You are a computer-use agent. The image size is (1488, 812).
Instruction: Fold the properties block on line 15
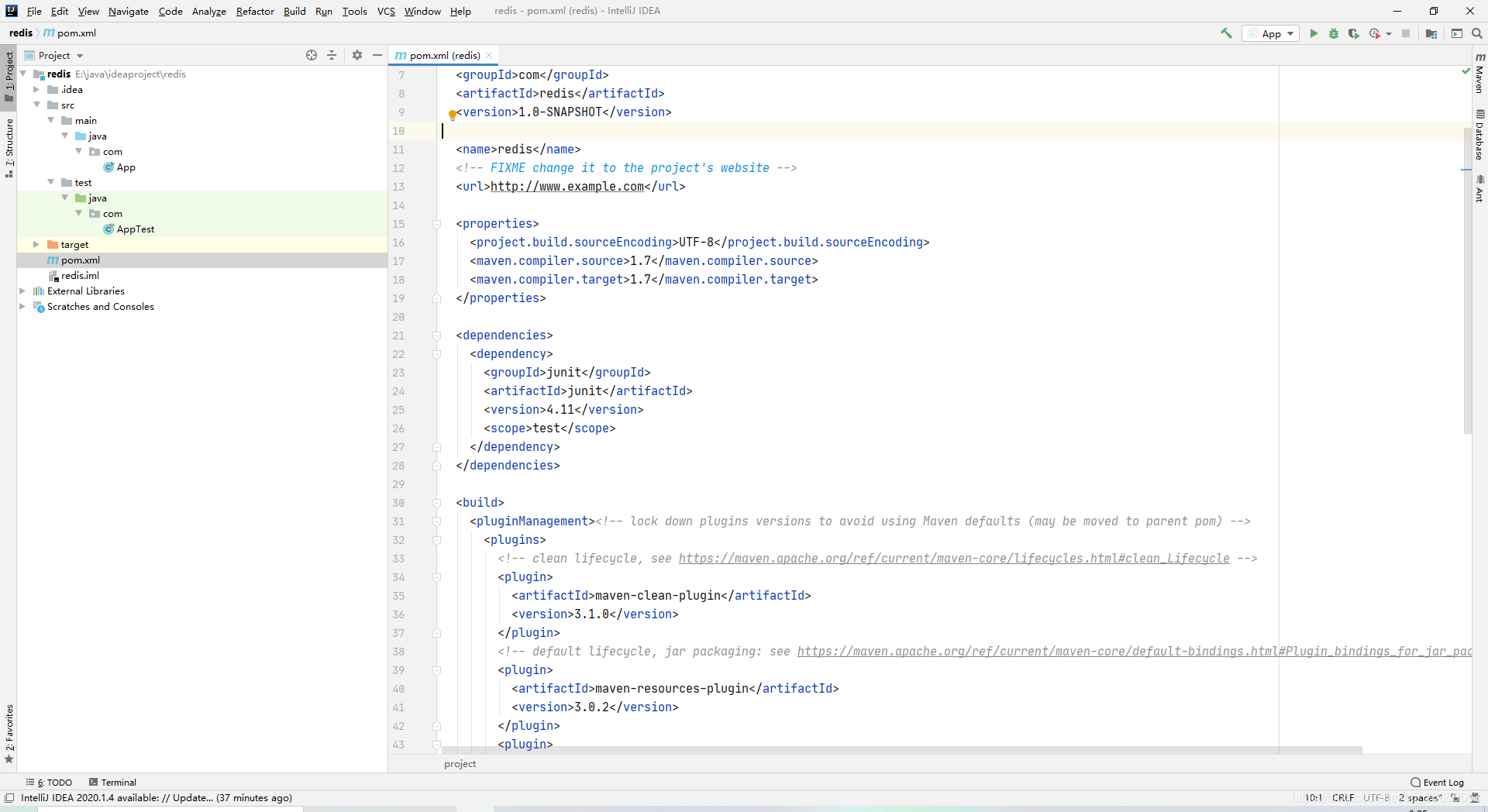436,224
